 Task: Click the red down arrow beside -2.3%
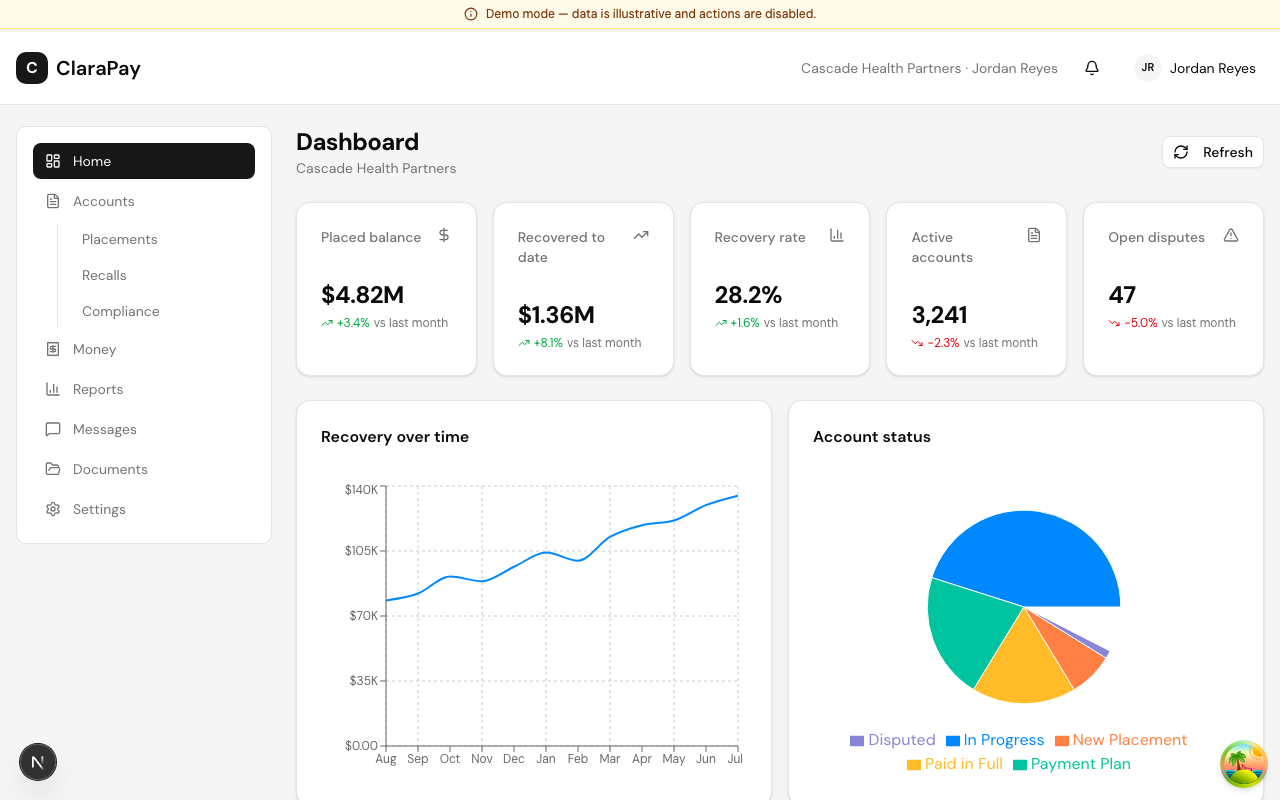pos(917,343)
